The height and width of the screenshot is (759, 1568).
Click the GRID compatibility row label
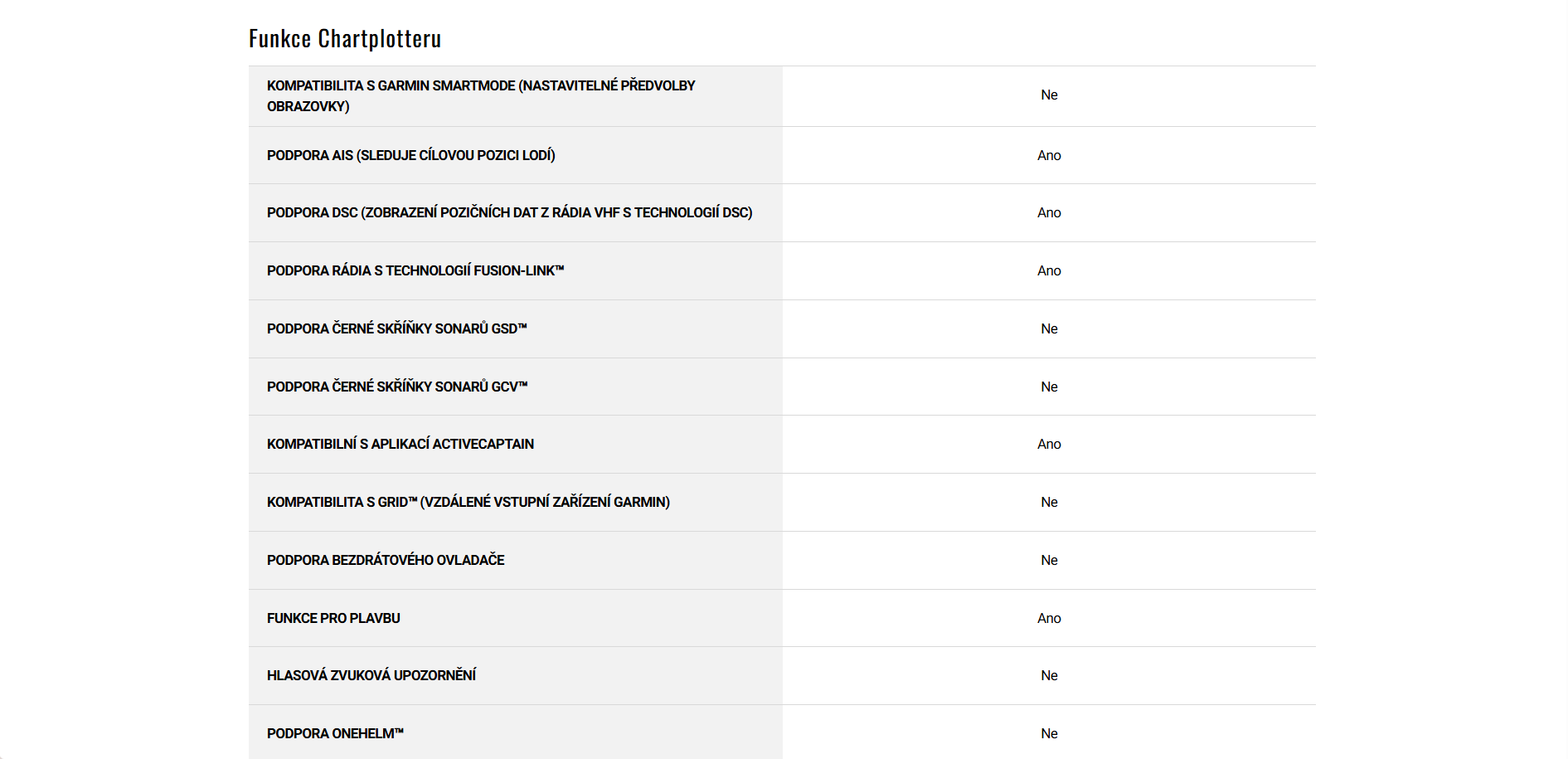[468, 502]
